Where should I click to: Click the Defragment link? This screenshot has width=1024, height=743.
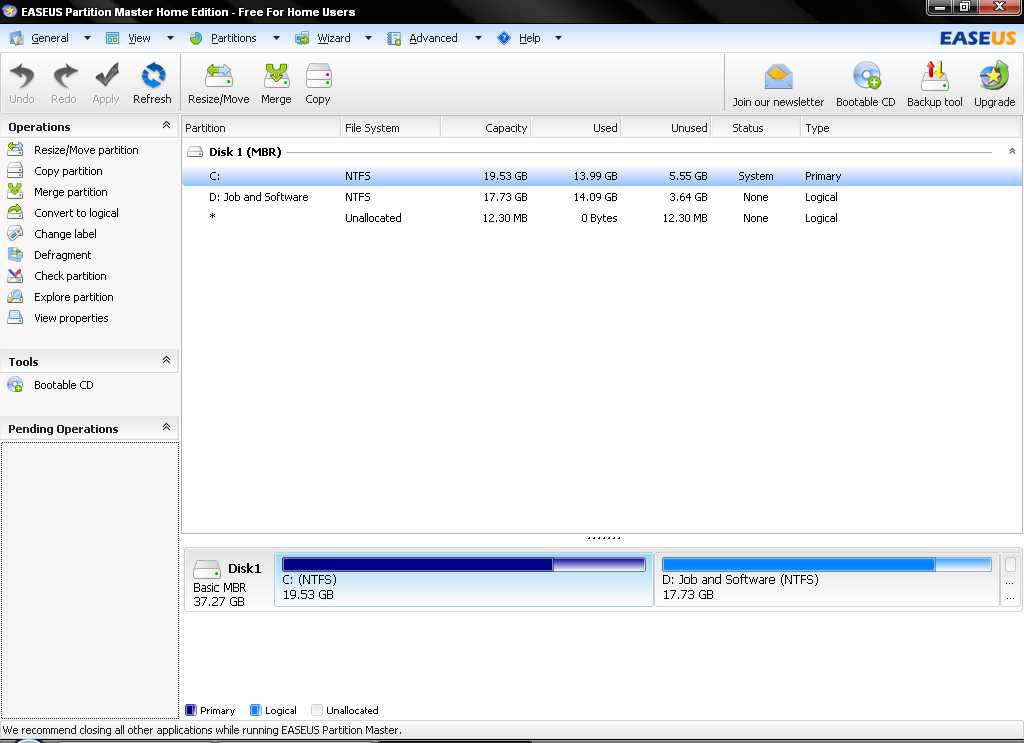pyautogui.click(x=63, y=255)
